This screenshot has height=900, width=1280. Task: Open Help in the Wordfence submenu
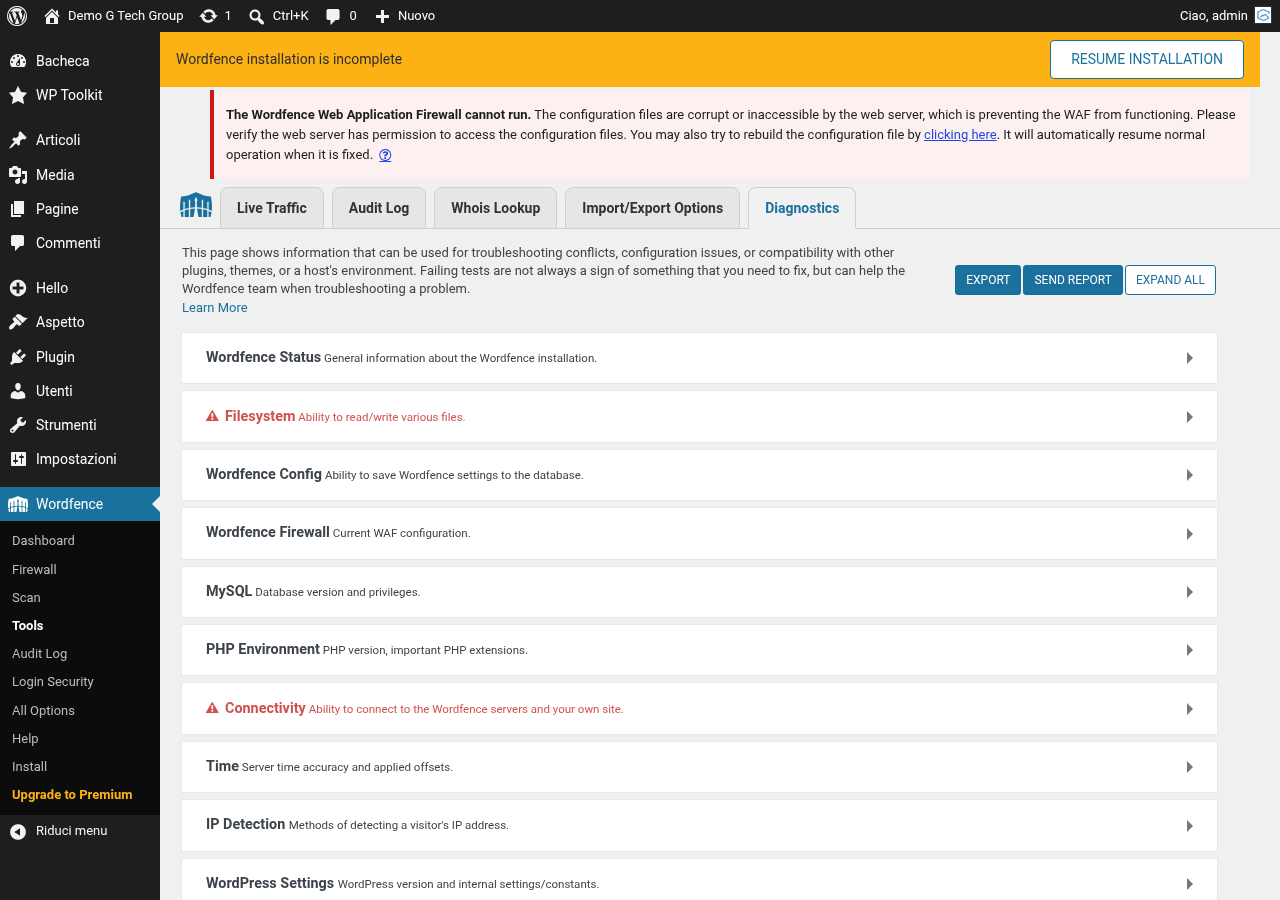pos(25,739)
